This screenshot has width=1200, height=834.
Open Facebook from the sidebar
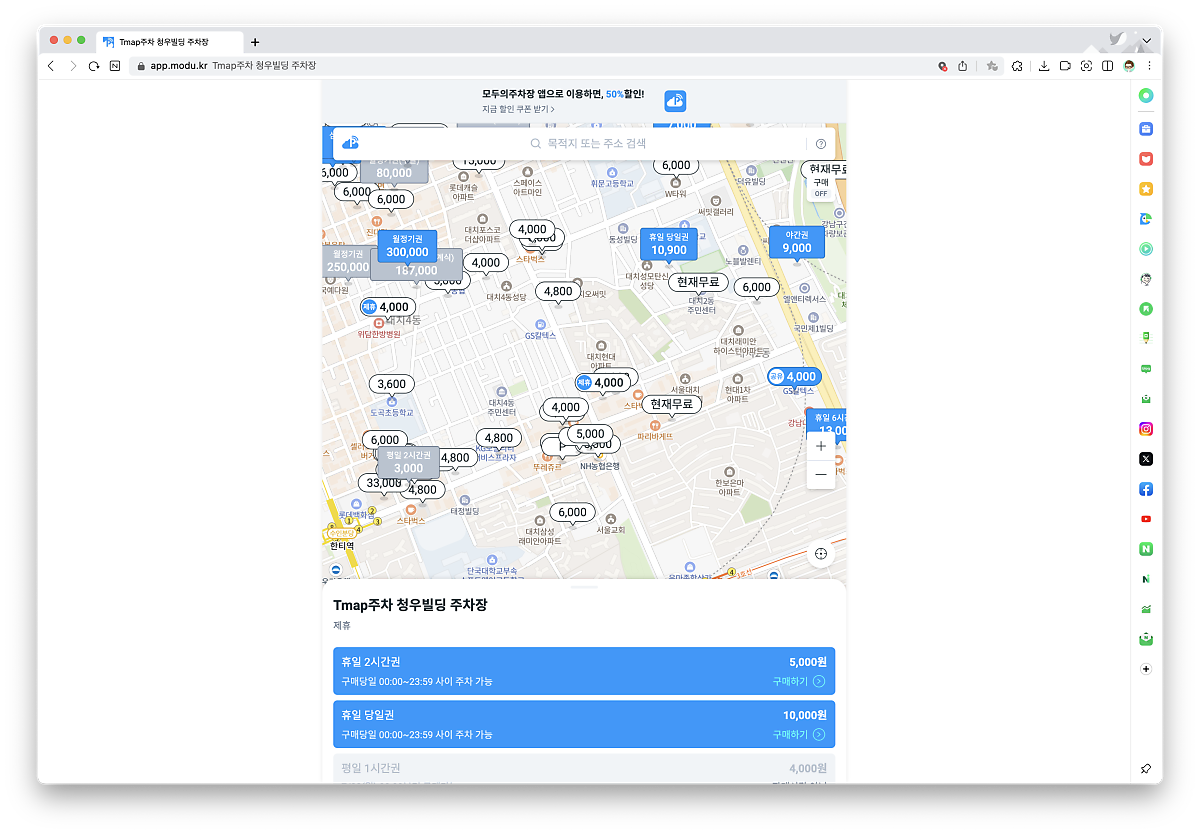coord(1146,489)
